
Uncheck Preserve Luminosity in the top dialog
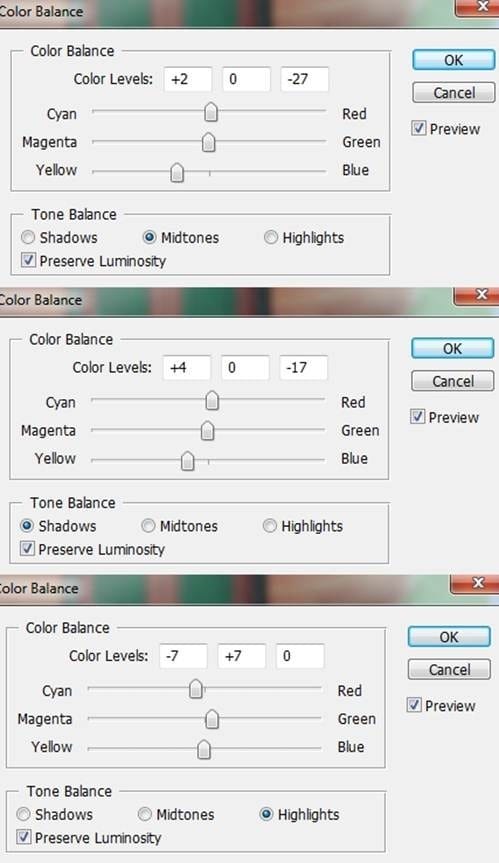(x=28, y=260)
